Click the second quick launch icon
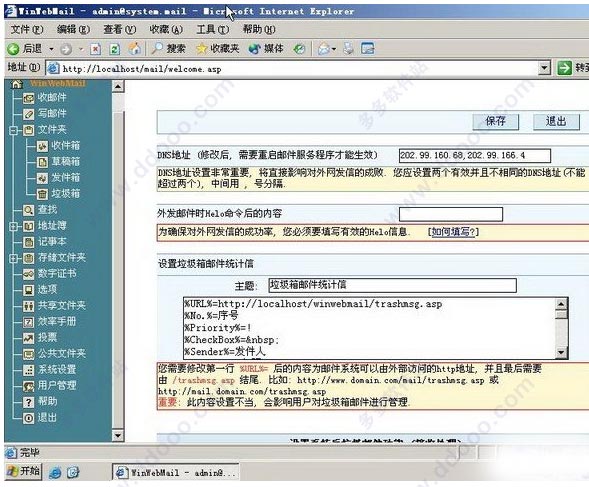This screenshot has width=589, height=487. point(73,472)
